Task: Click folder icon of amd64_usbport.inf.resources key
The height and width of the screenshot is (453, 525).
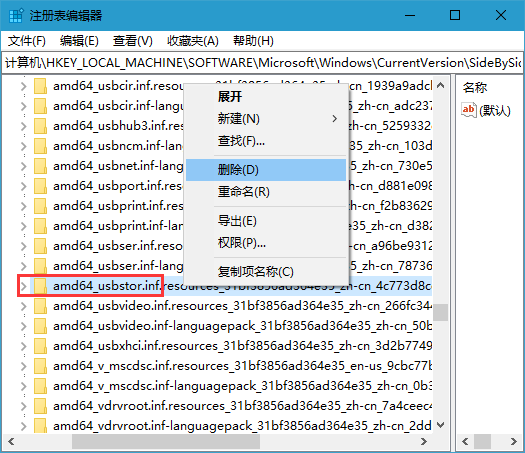Action: point(40,186)
